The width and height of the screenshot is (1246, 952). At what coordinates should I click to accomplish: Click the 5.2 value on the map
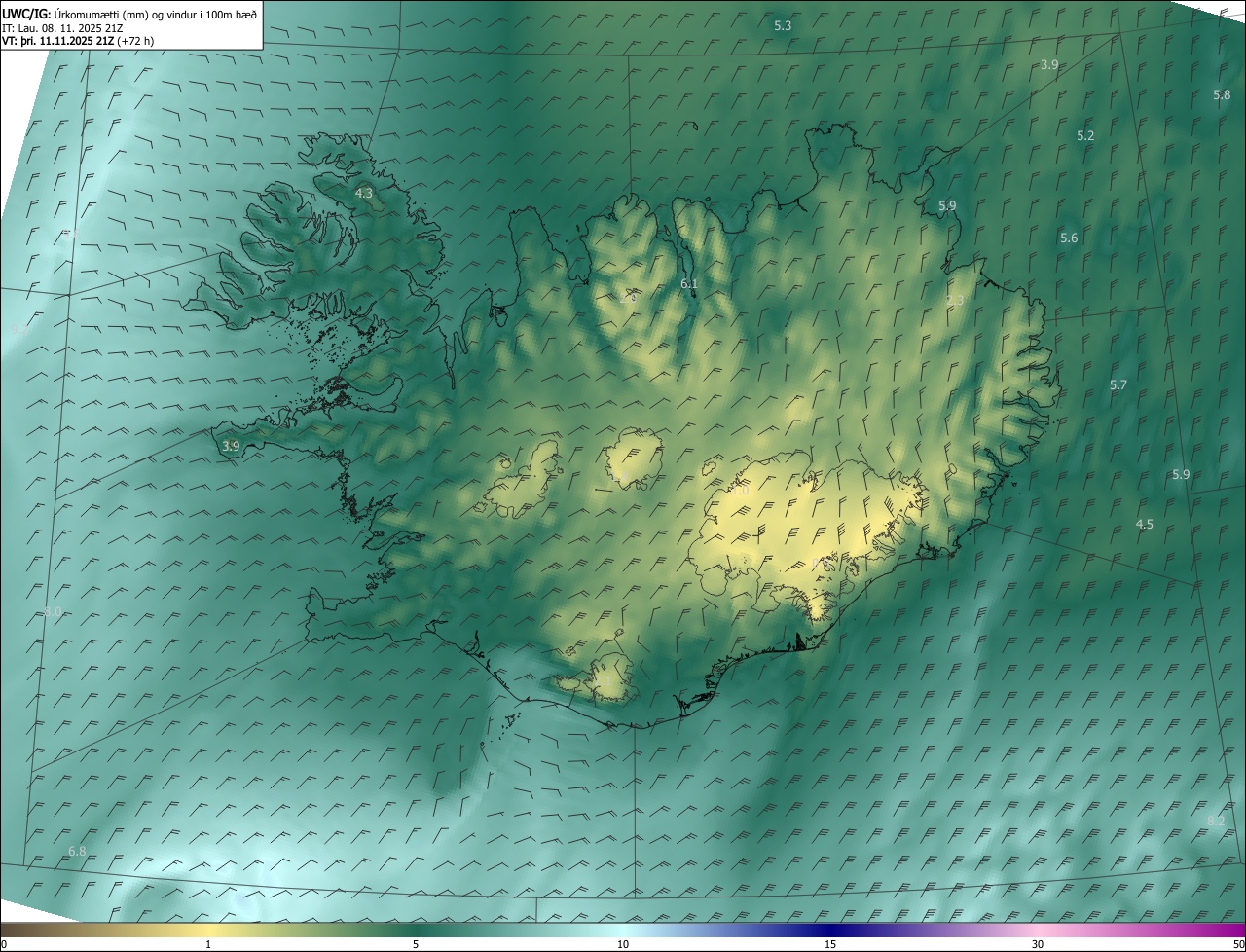coord(1085,136)
